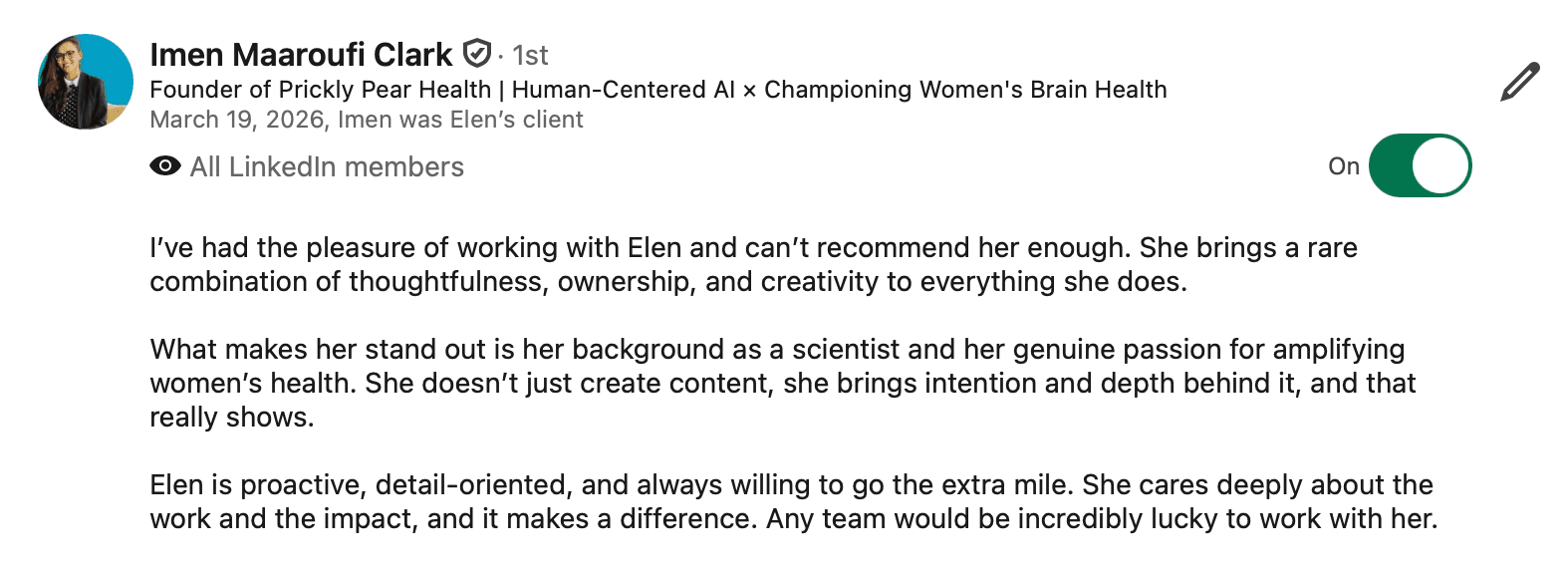1568x574 pixels.
Task: Click the "really shows." text line
Action: point(232,418)
